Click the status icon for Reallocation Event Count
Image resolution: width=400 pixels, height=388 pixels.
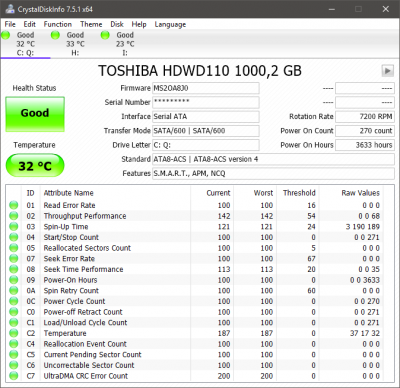(14, 344)
